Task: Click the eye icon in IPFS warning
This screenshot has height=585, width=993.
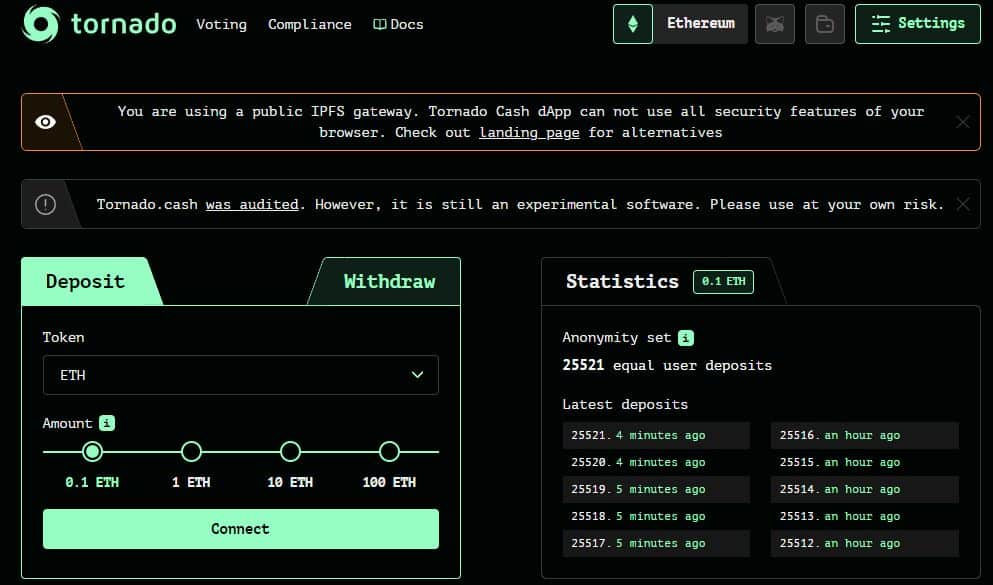Action: [x=46, y=122]
